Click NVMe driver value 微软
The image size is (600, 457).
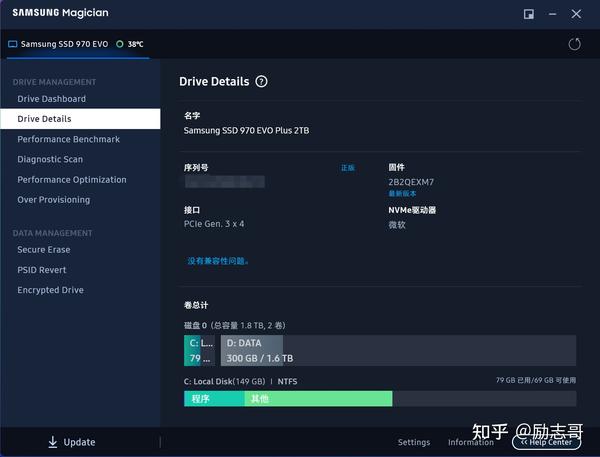[x=397, y=225]
